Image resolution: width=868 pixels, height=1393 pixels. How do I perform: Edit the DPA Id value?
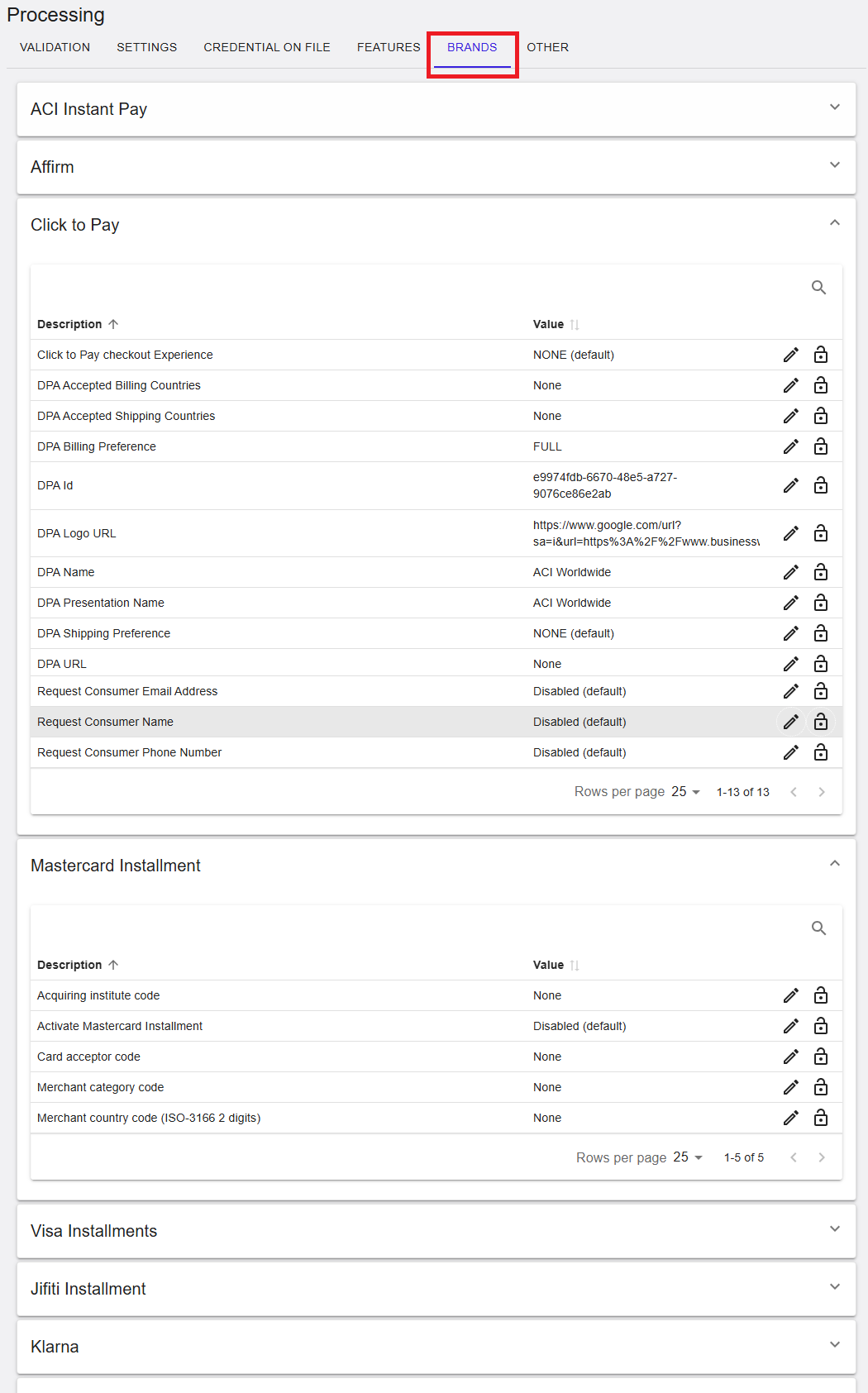(791, 485)
